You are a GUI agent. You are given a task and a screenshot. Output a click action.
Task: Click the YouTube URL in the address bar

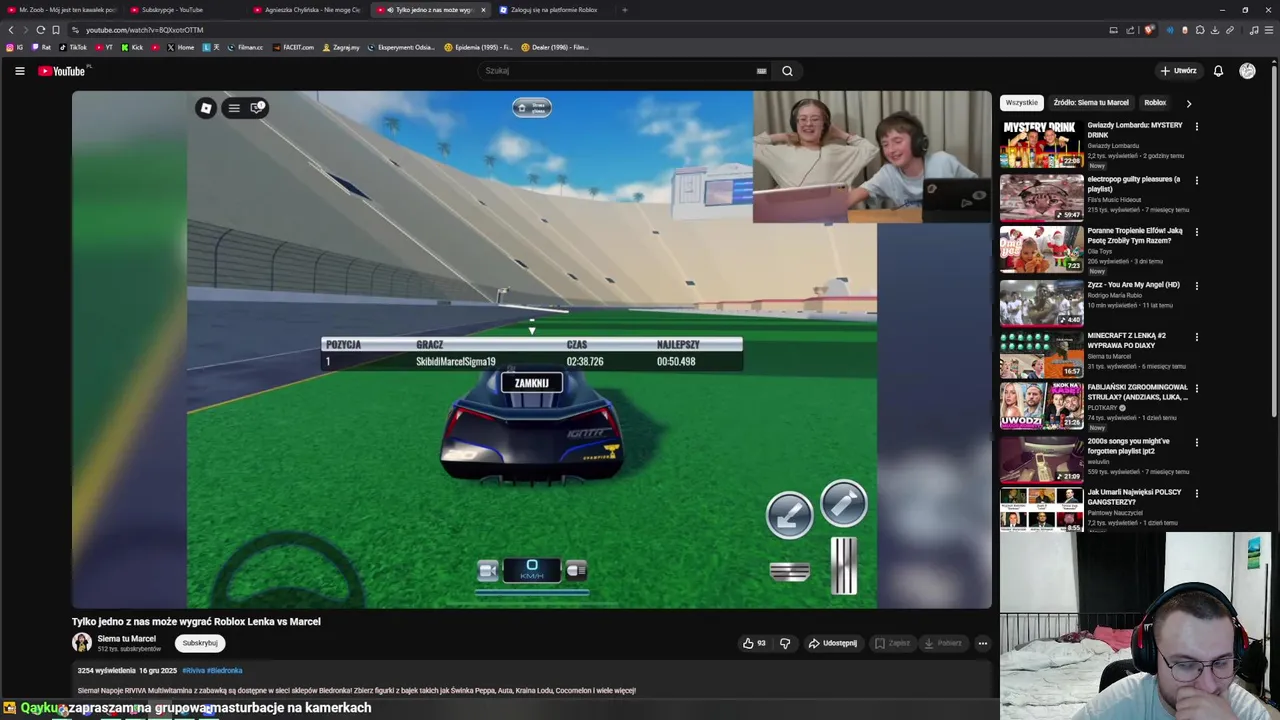click(x=144, y=30)
